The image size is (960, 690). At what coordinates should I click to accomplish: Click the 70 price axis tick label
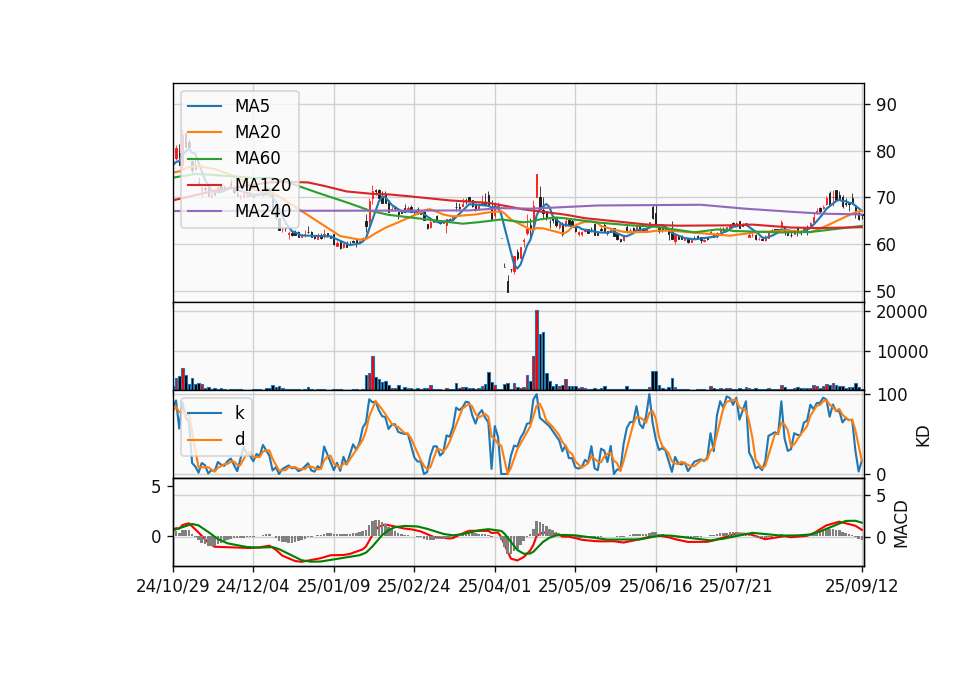[x=886, y=198]
